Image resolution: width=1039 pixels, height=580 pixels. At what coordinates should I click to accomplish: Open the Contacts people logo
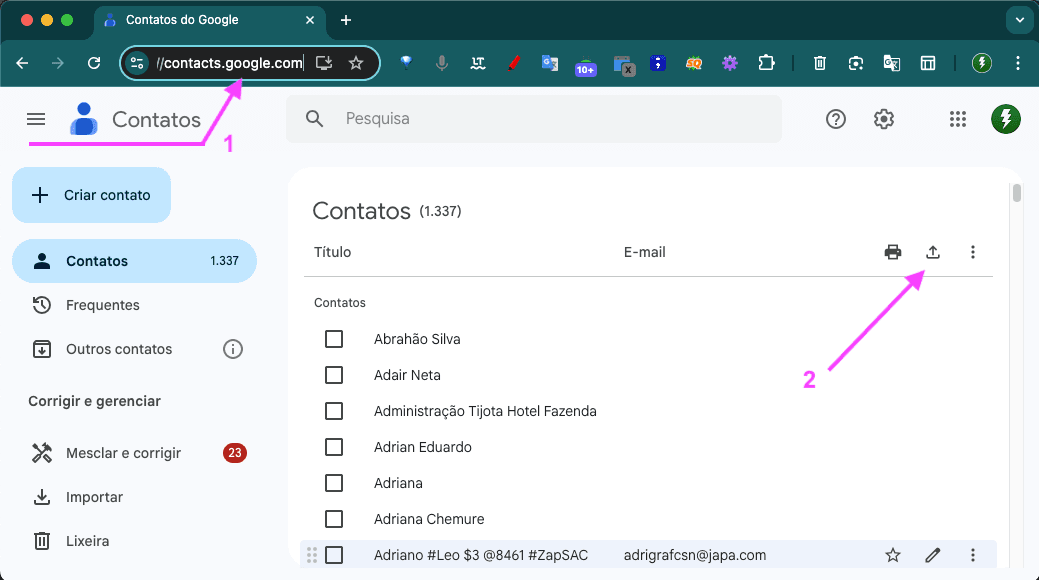pyautogui.click(x=84, y=119)
